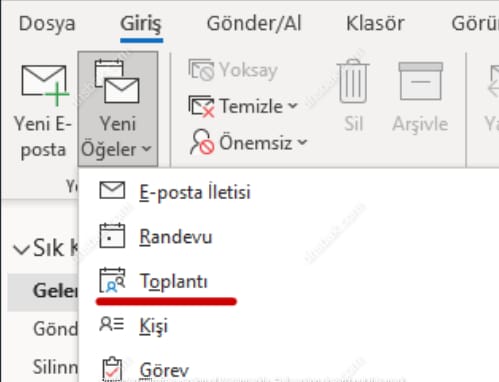Collapse the Sık Kullanılanlar section chevron
This screenshot has height=382, width=499.
[21, 249]
